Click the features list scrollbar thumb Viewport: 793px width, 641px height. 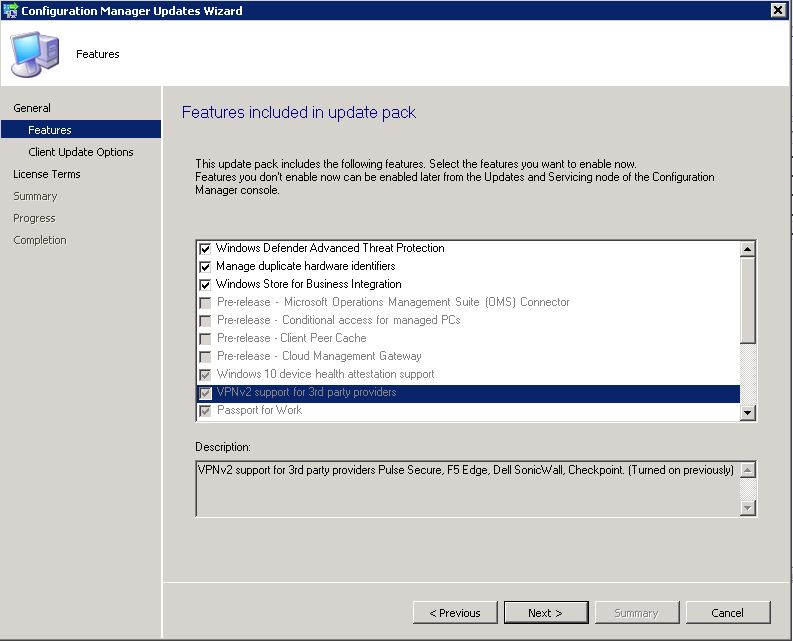click(747, 301)
